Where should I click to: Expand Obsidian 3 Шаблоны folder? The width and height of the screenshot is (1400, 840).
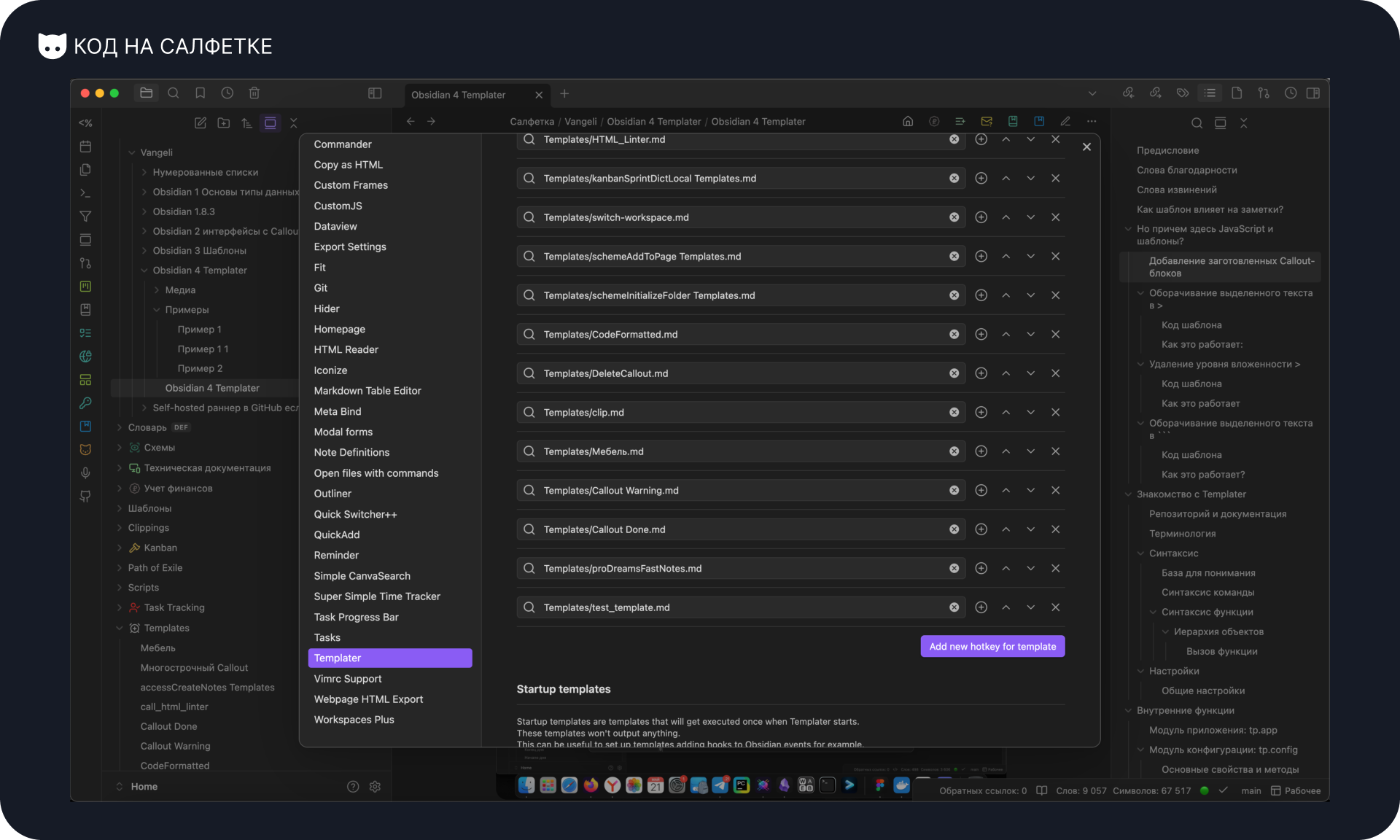(144, 251)
